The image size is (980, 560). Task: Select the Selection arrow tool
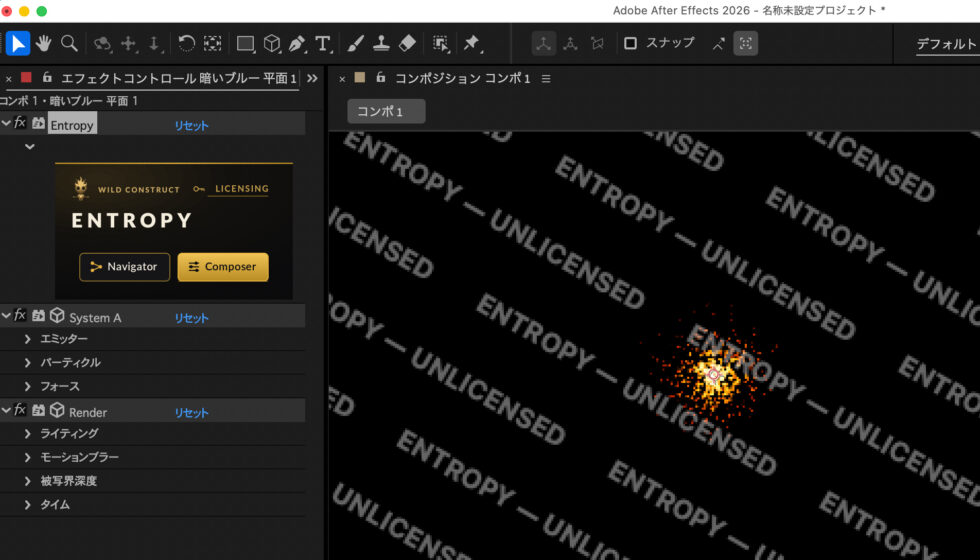coord(18,43)
